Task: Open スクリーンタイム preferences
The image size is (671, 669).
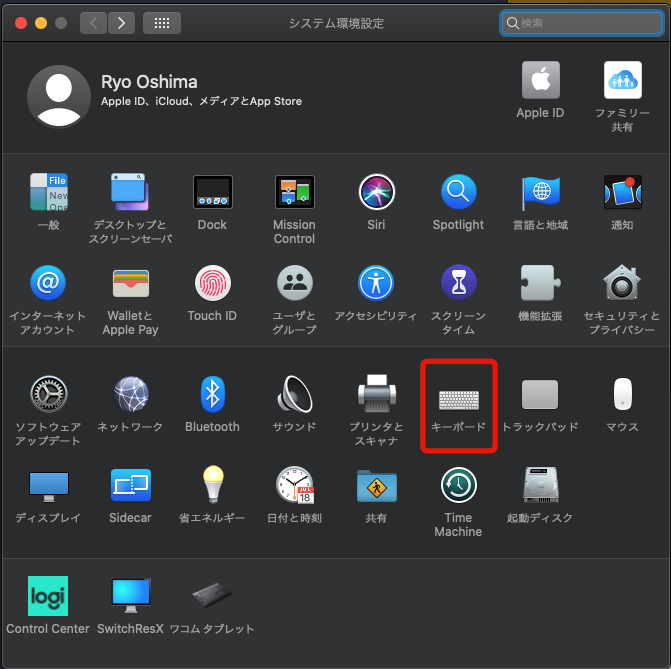Action: (459, 283)
